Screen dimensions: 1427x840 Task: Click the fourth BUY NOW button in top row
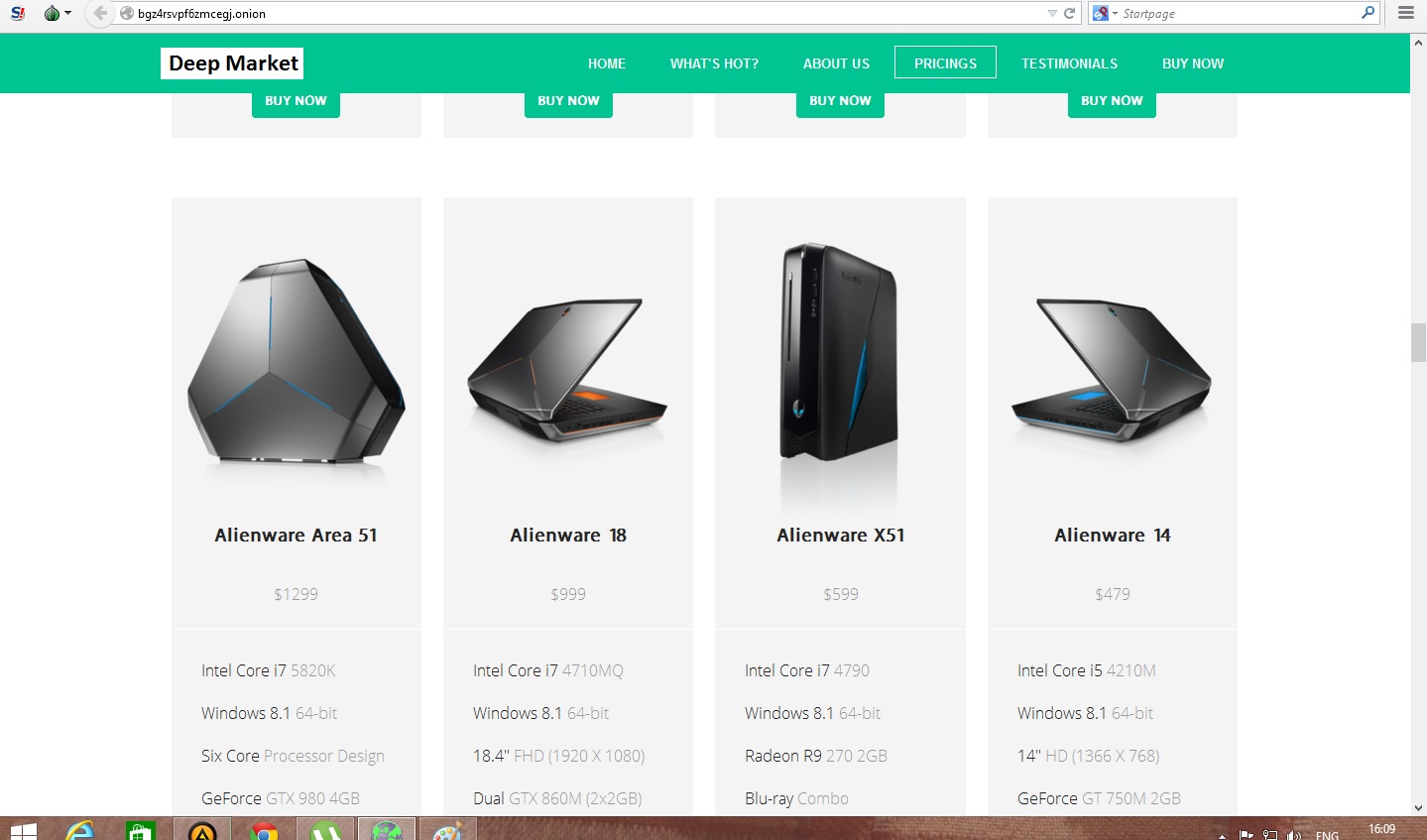(x=1112, y=103)
